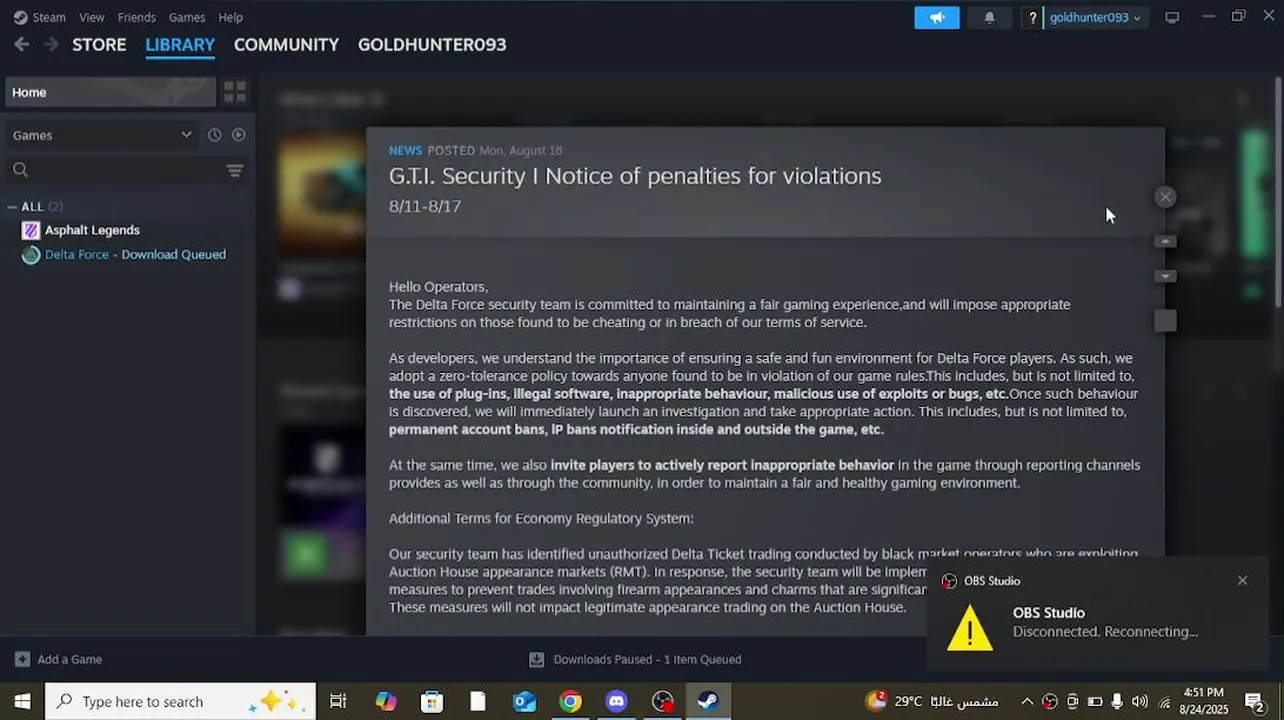Open Discord from the taskbar
The width and height of the screenshot is (1284, 720).
[x=616, y=701]
